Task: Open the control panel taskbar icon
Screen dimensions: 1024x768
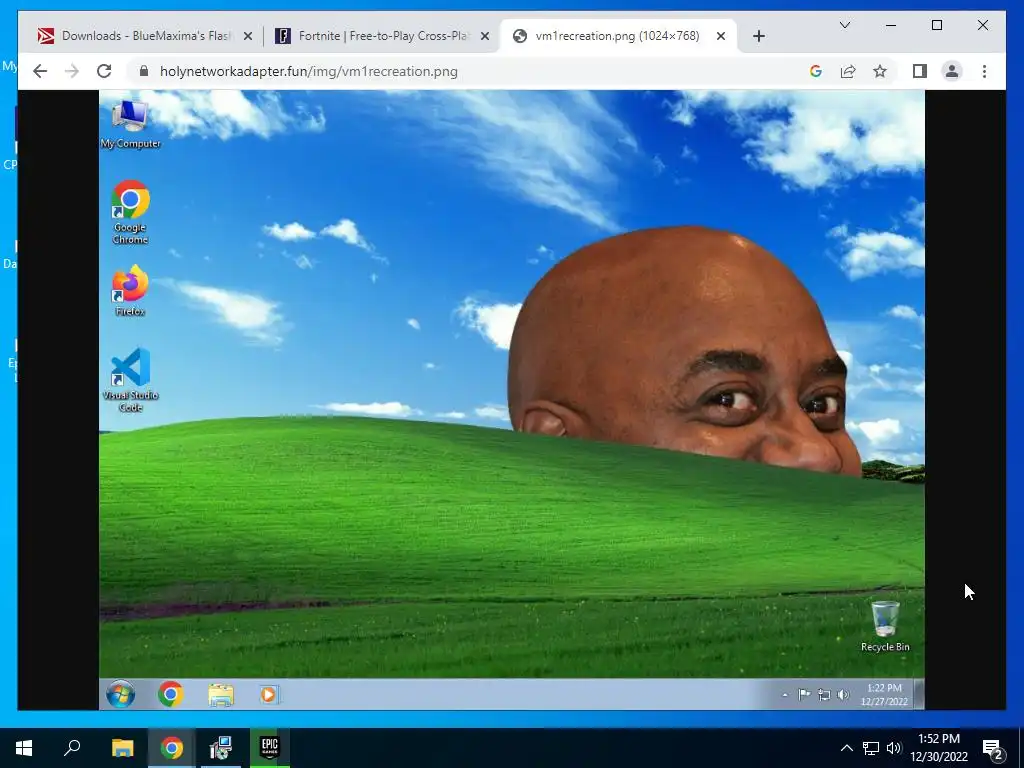Action: tap(221, 748)
